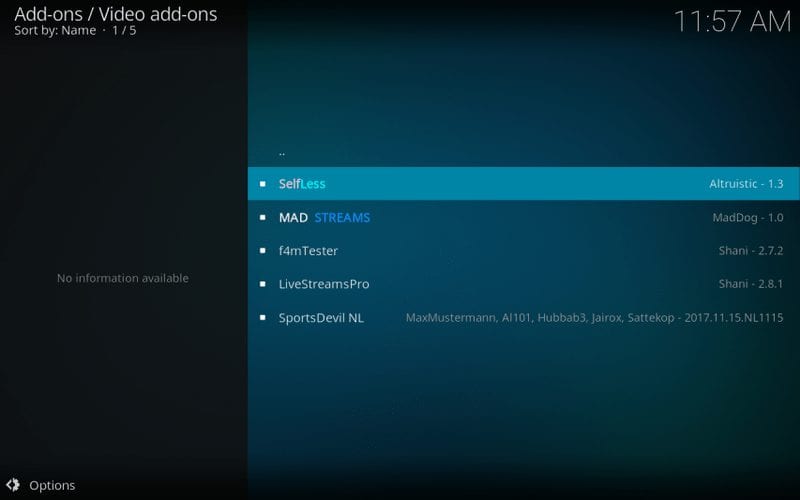This screenshot has width=800, height=500.
Task: Select the SportsDevil NL add-on
Action: tap(523, 317)
